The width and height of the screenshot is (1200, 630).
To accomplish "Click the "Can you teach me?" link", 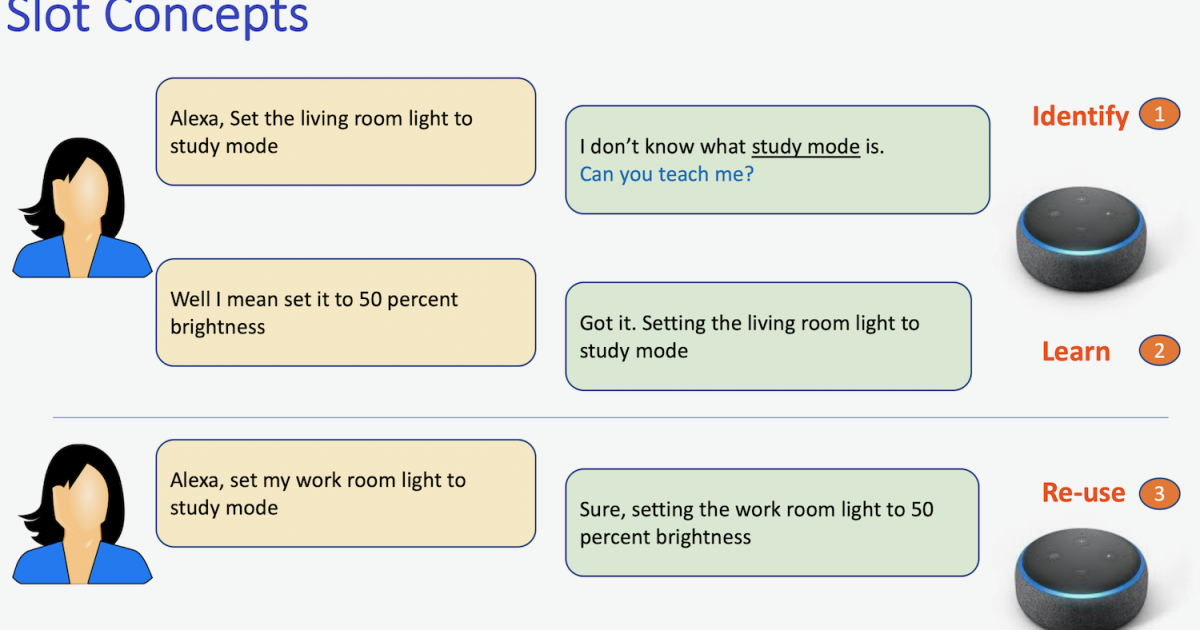I will click(x=666, y=174).
